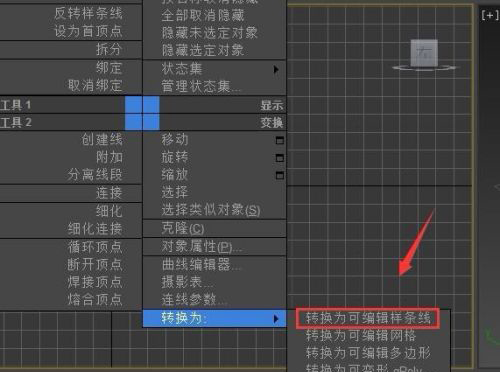Click the [+] viewport label
This screenshot has width=500, height=372.
point(490,16)
